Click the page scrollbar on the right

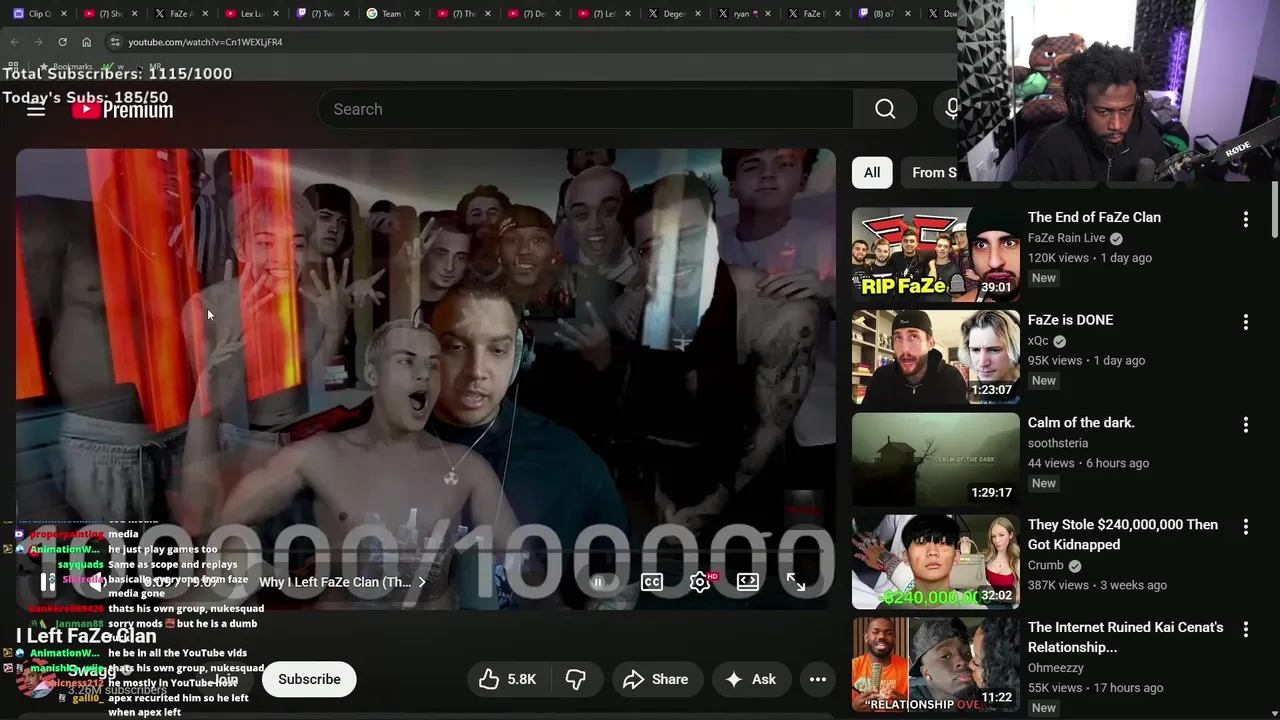coord(1274,210)
